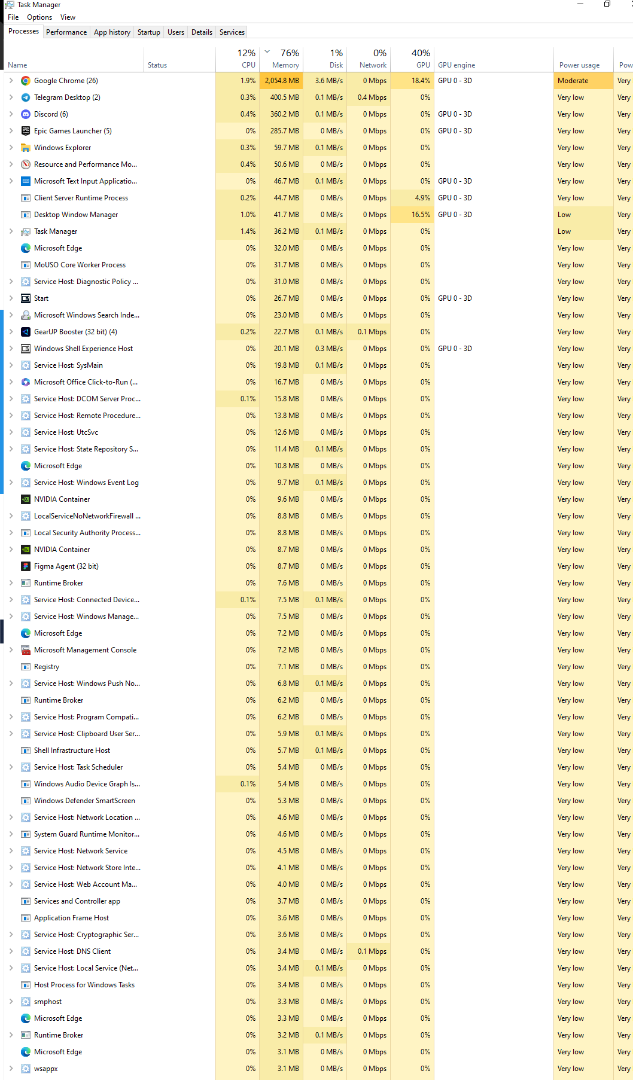Click the Client Server Runtime Process icon
The image size is (633, 1080).
pos(25,198)
